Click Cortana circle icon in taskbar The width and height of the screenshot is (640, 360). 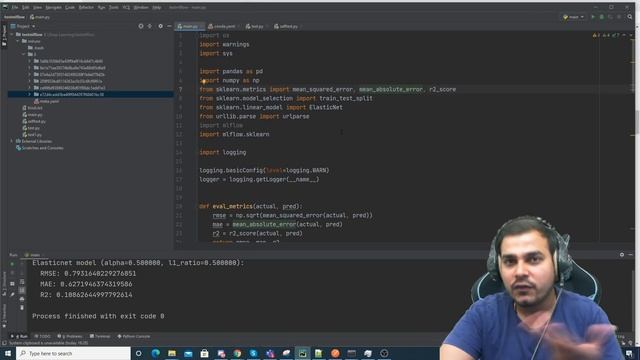click(138, 353)
